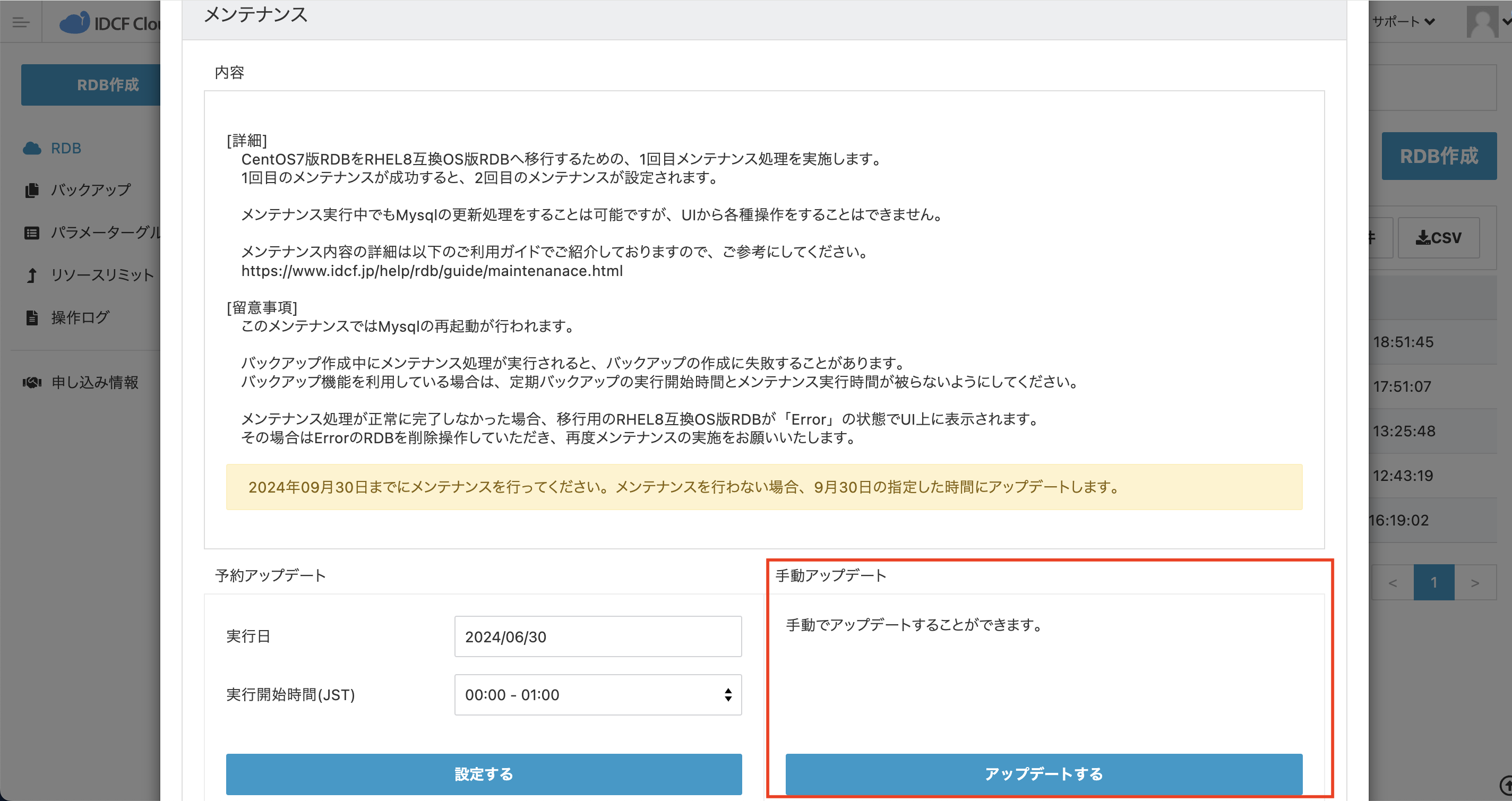
Task: Open the maintenance guide URL link
Action: (432, 271)
